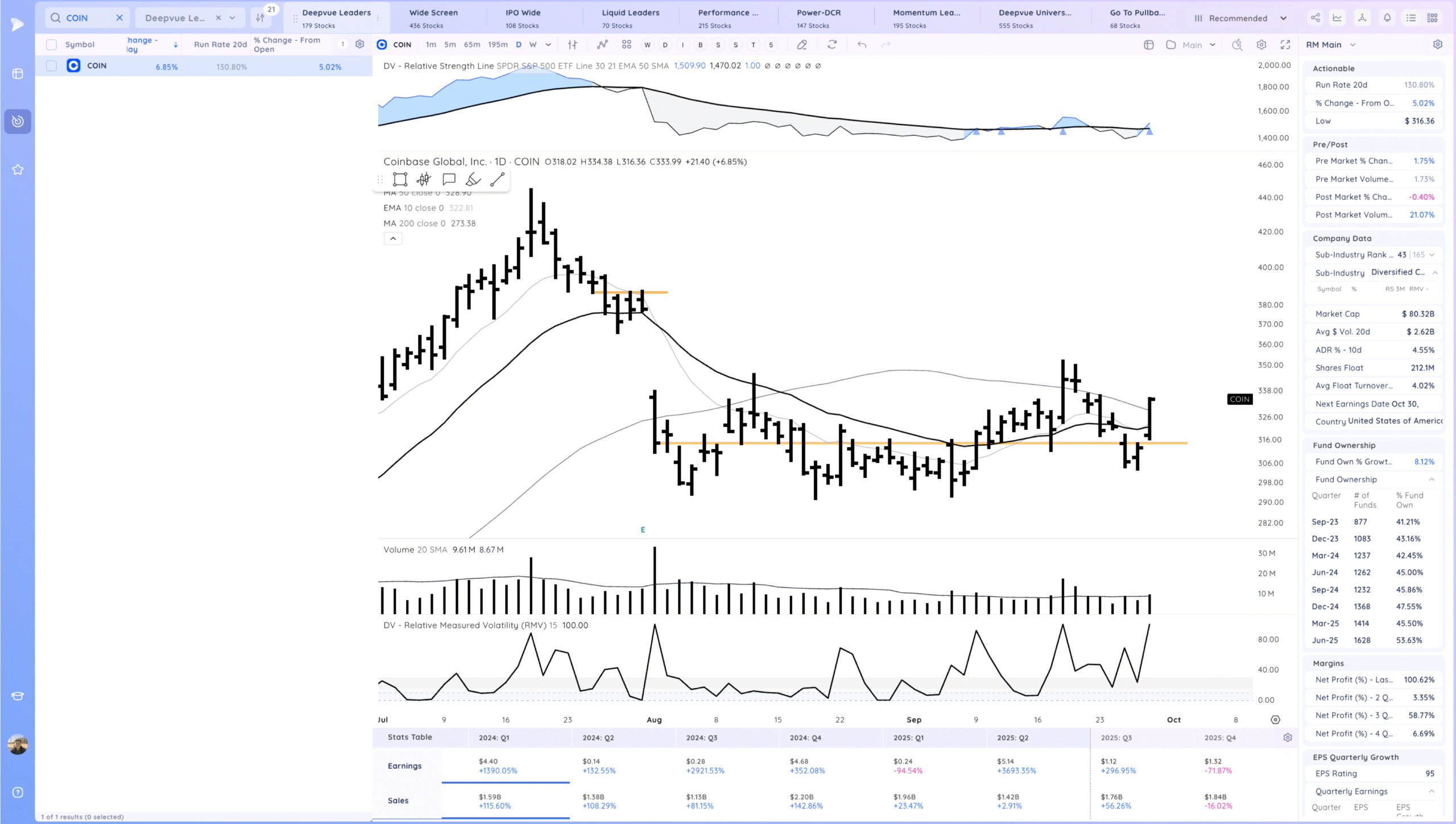Toggle the T marker circle in chart toolbar
Image resolution: width=1456 pixels, height=824 pixels.
pyautogui.click(x=753, y=44)
